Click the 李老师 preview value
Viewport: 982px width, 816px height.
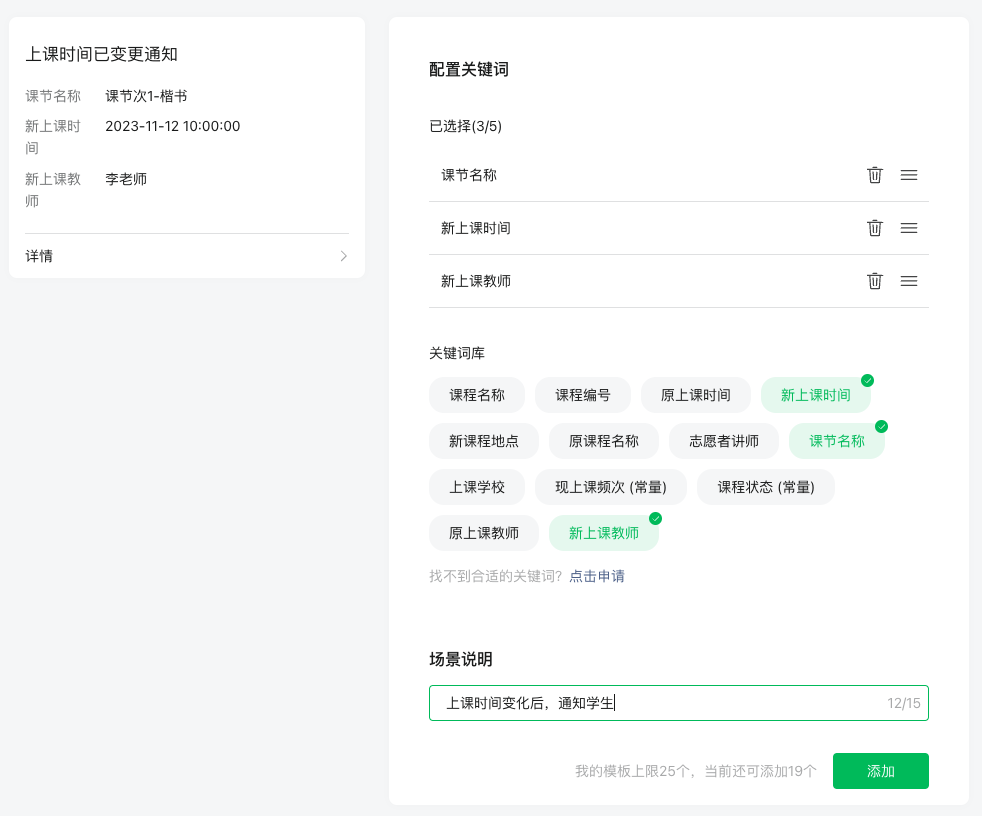126,179
